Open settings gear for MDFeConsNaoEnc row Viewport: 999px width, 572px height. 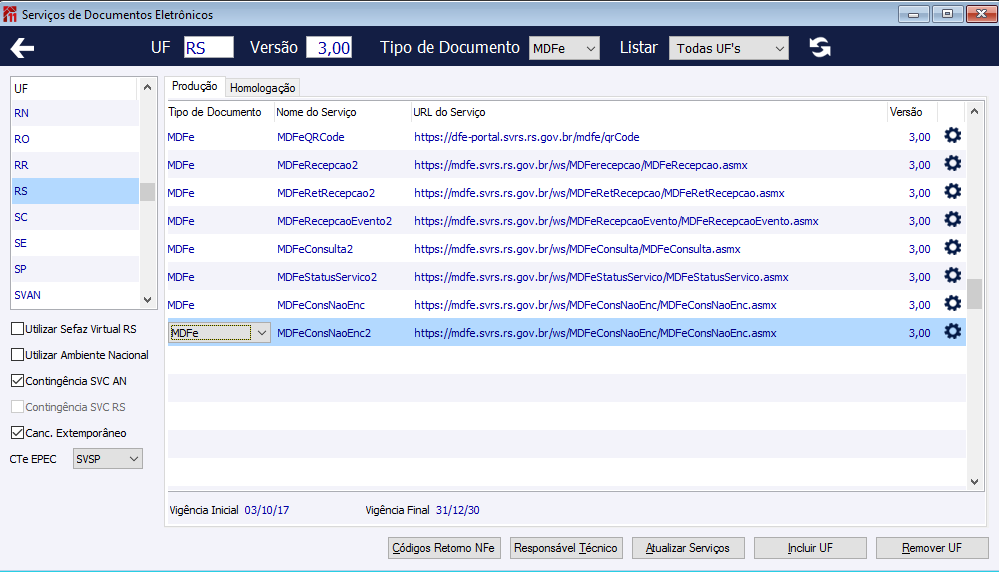pyautogui.click(x=952, y=304)
